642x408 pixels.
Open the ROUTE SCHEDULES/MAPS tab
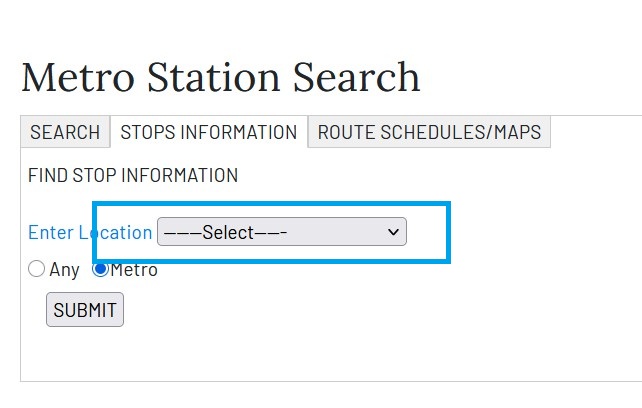point(429,132)
